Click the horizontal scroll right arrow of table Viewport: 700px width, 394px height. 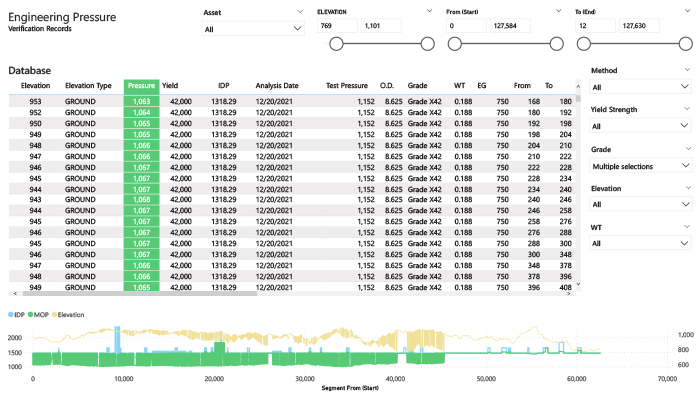568,294
